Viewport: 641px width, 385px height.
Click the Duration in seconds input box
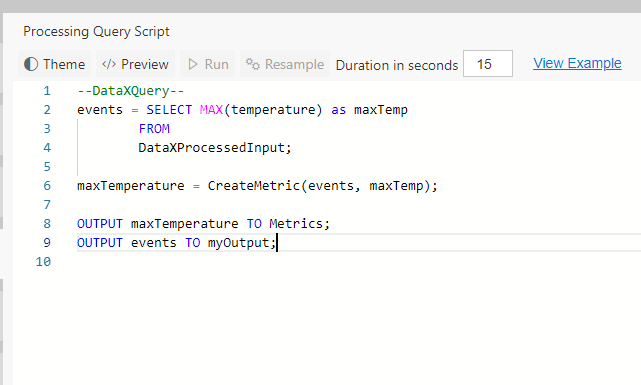point(488,64)
